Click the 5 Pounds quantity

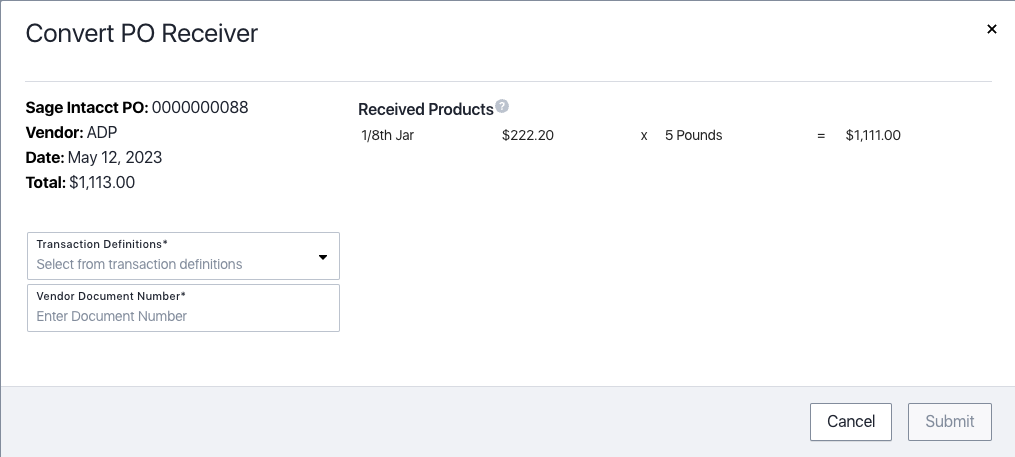[x=693, y=135]
